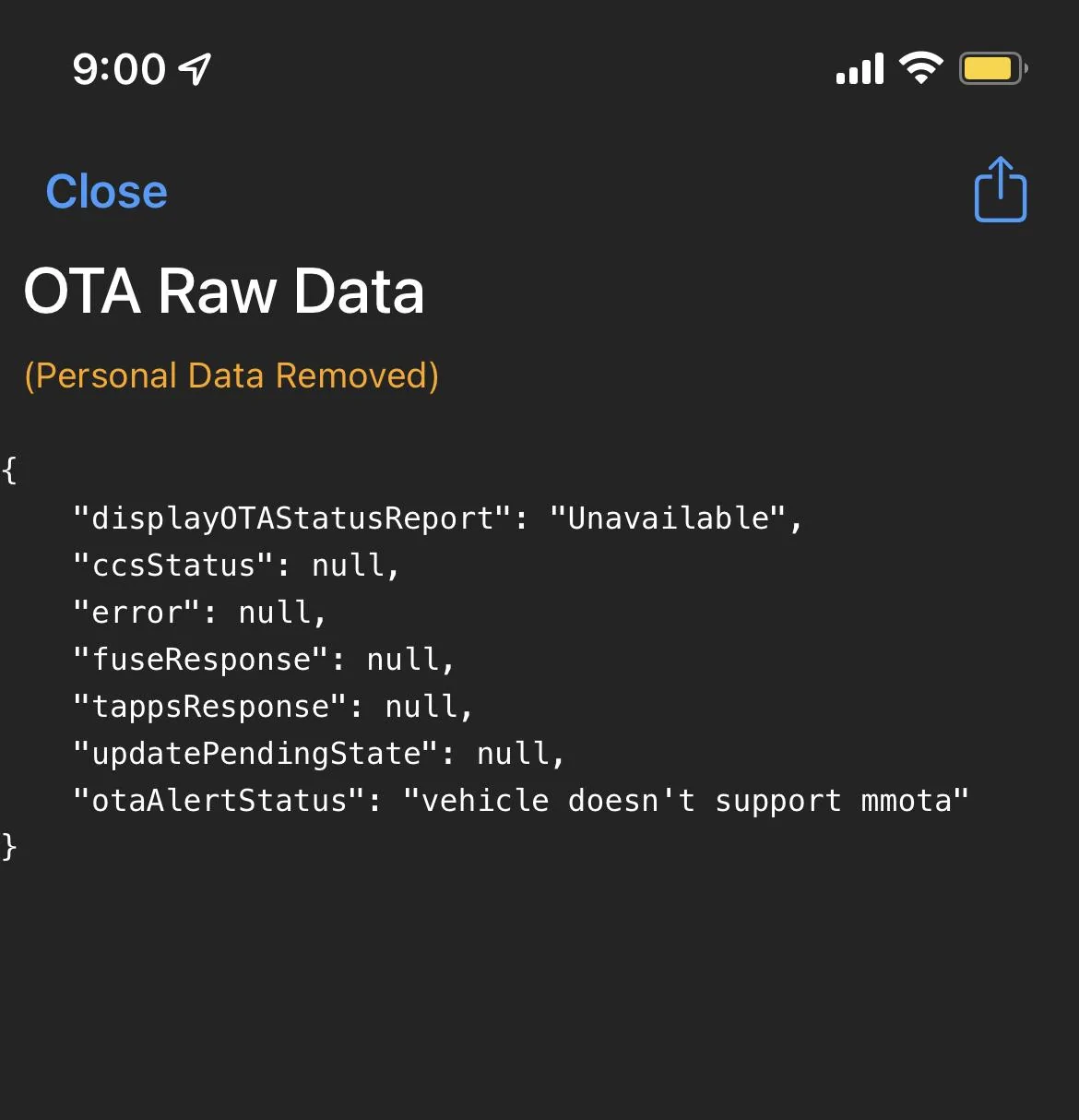Tap the battery indicator icon
Screen dimensions: 1079x1120
993,68
